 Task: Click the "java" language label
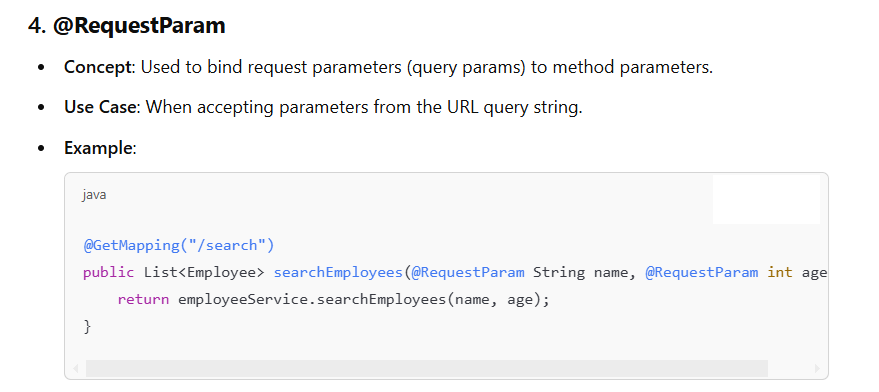(x=94, y=195)
